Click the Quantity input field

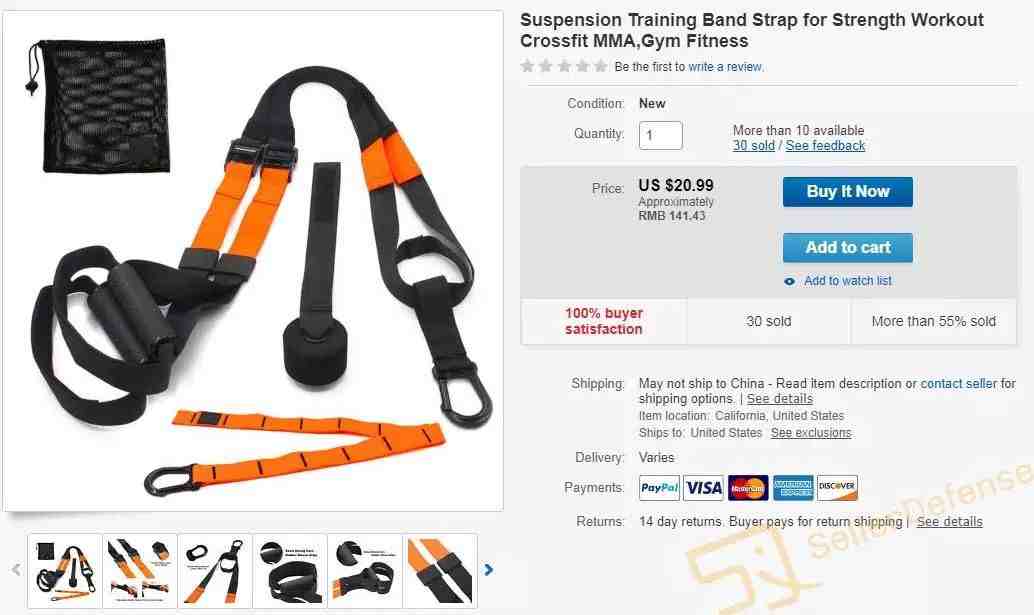pyautogui.click(x=660, y=135)
